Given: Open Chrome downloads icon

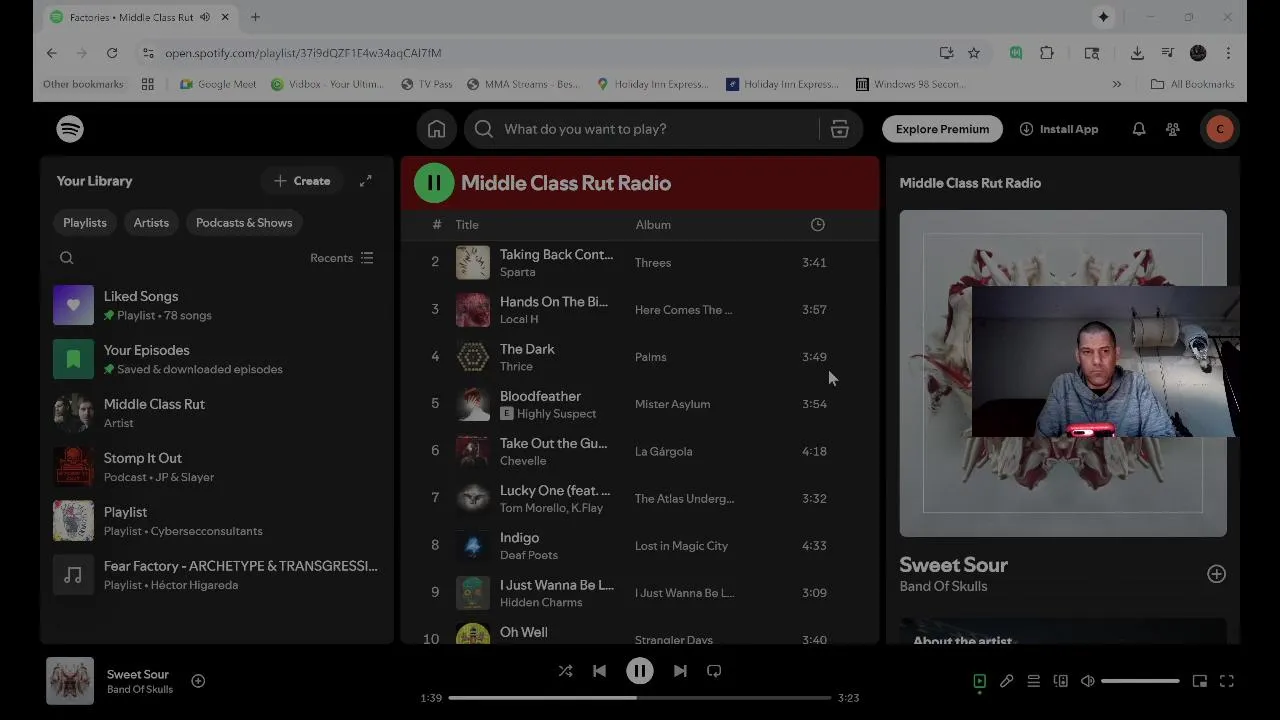Looking at the screenshot, I should tap(1137, 53).
